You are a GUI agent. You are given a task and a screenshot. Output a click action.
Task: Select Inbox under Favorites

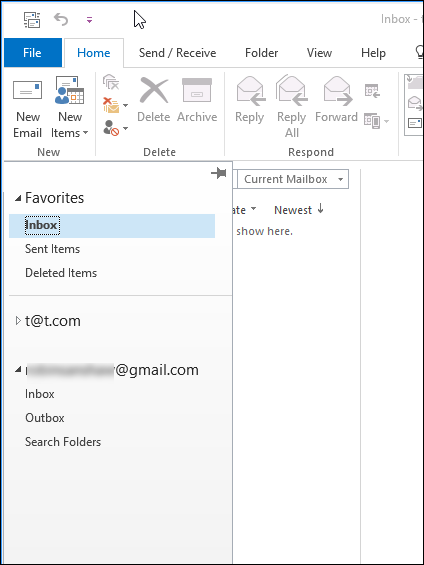(112, 226)
